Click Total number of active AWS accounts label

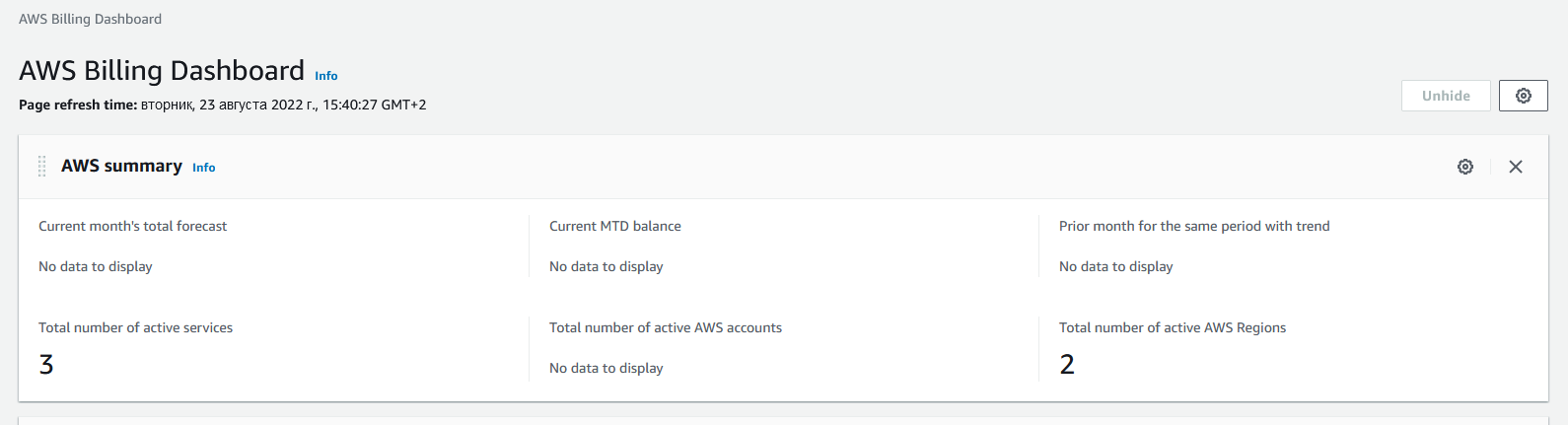click(666, 327)
